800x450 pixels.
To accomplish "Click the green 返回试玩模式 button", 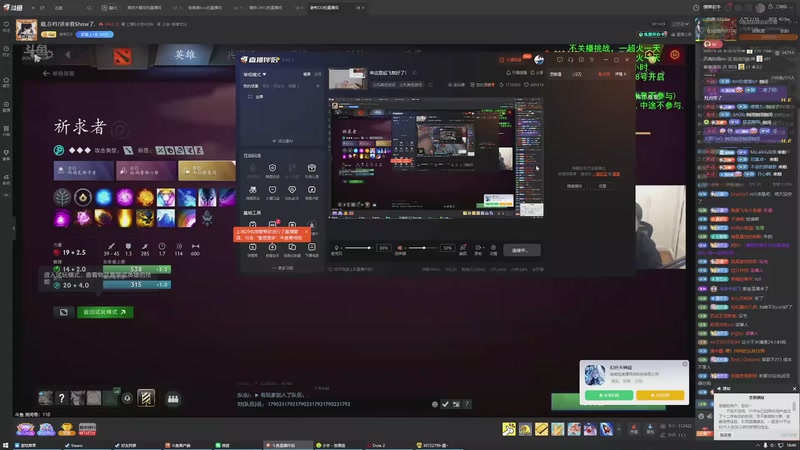I will pyautogui.click(x=105, y=312).
